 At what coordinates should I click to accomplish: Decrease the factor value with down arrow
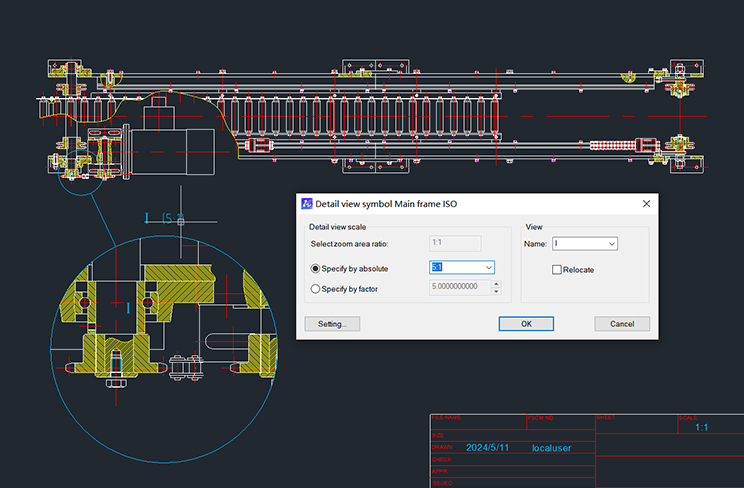[x=496, y=291]
